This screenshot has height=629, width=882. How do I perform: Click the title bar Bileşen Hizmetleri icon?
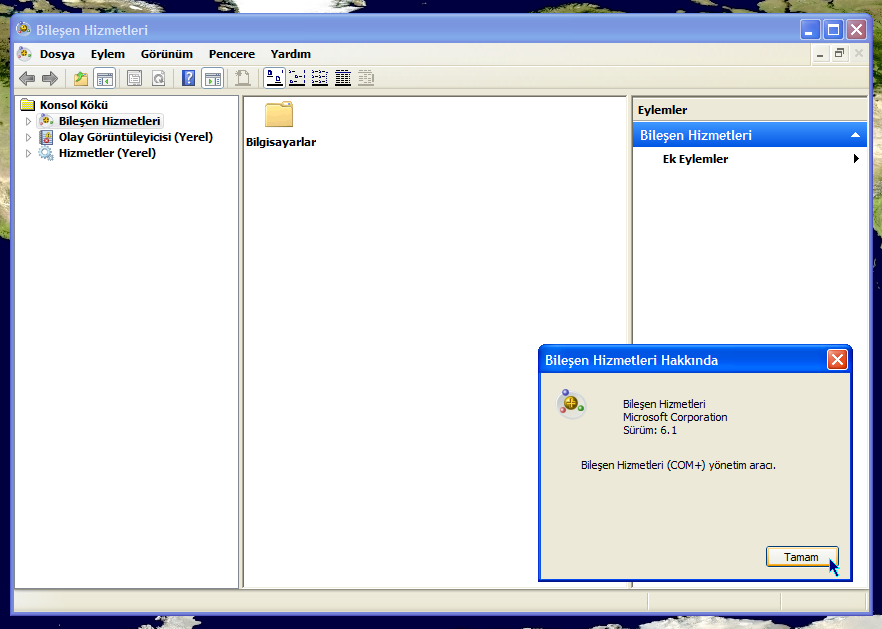coord(24,29)
